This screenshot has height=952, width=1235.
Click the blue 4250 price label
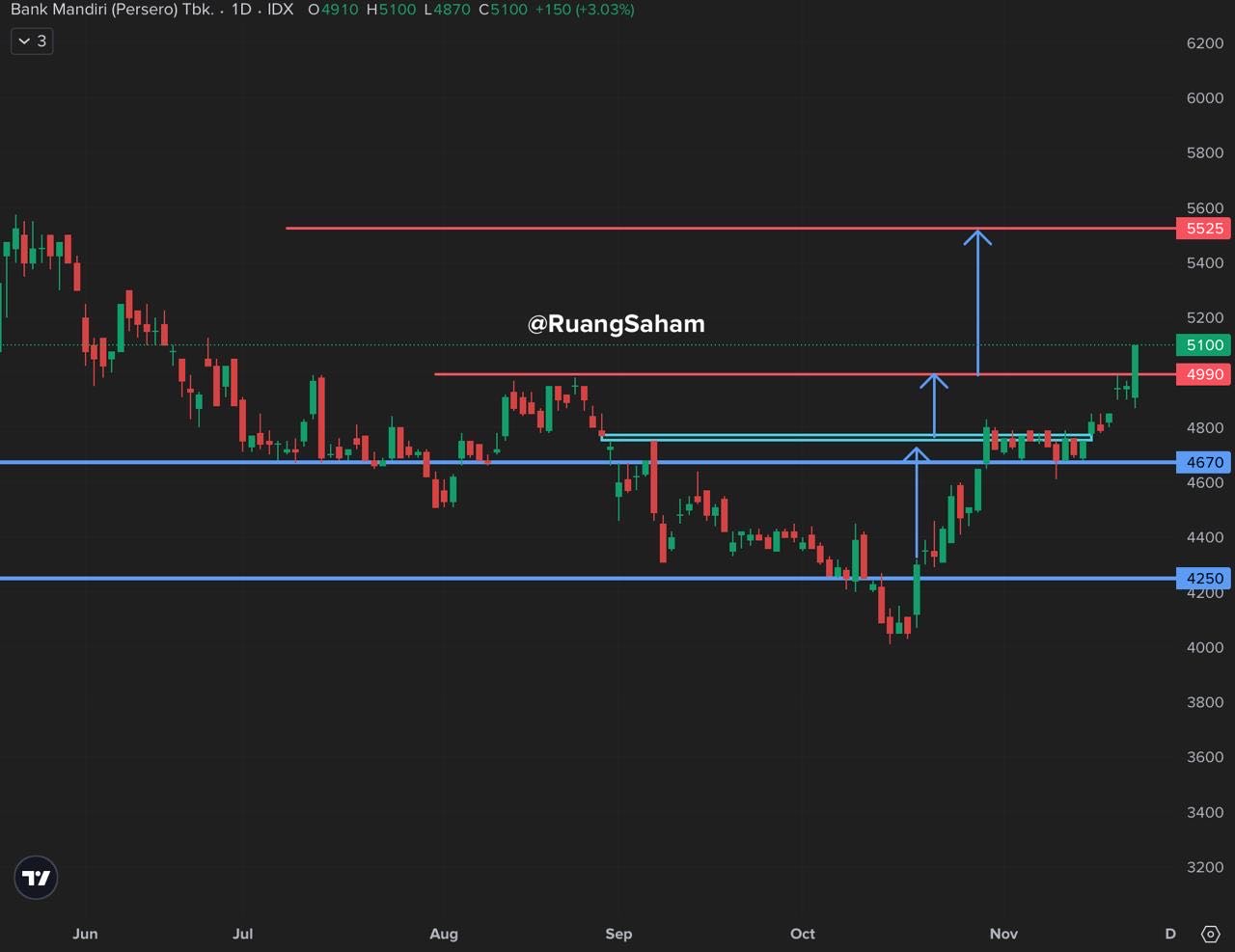tap(1204, 579)
